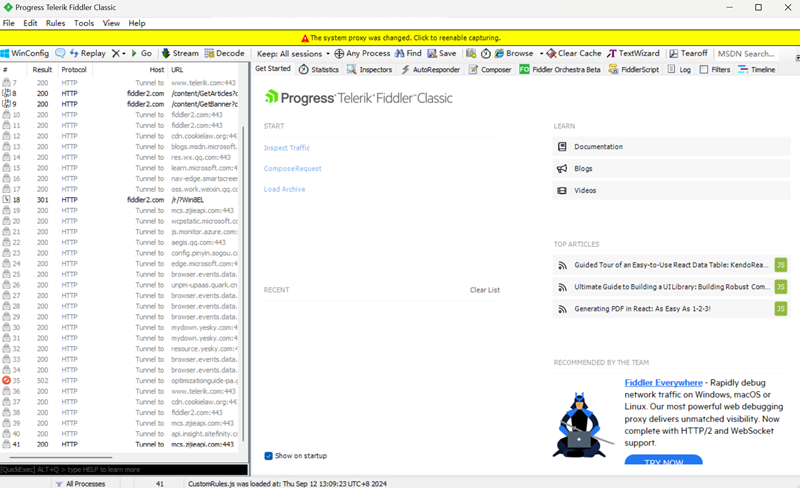The width and height of the screenshot is (800, 488).
Task: Switch to the Get Started tab
Action: 272,68
